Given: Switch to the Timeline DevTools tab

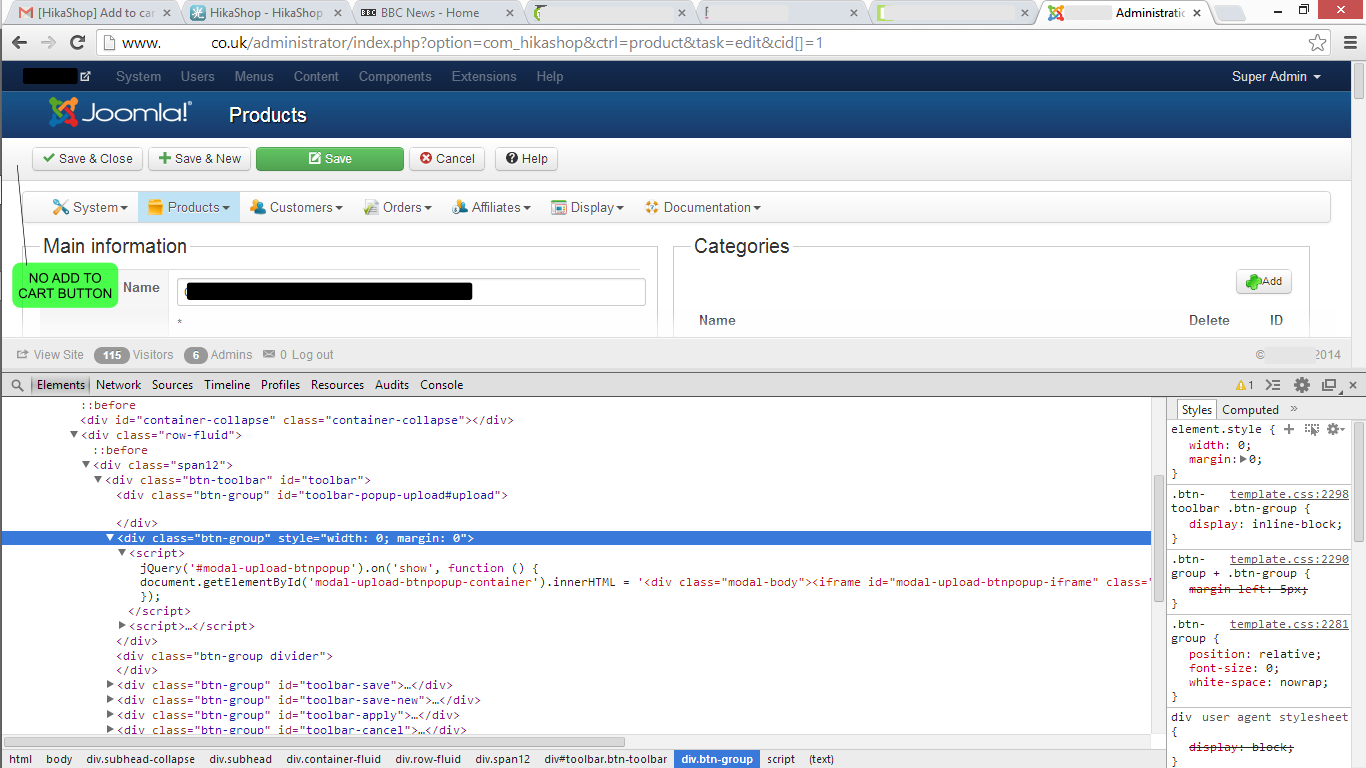Looking at the screenshot, I should [x=227, y=385].
